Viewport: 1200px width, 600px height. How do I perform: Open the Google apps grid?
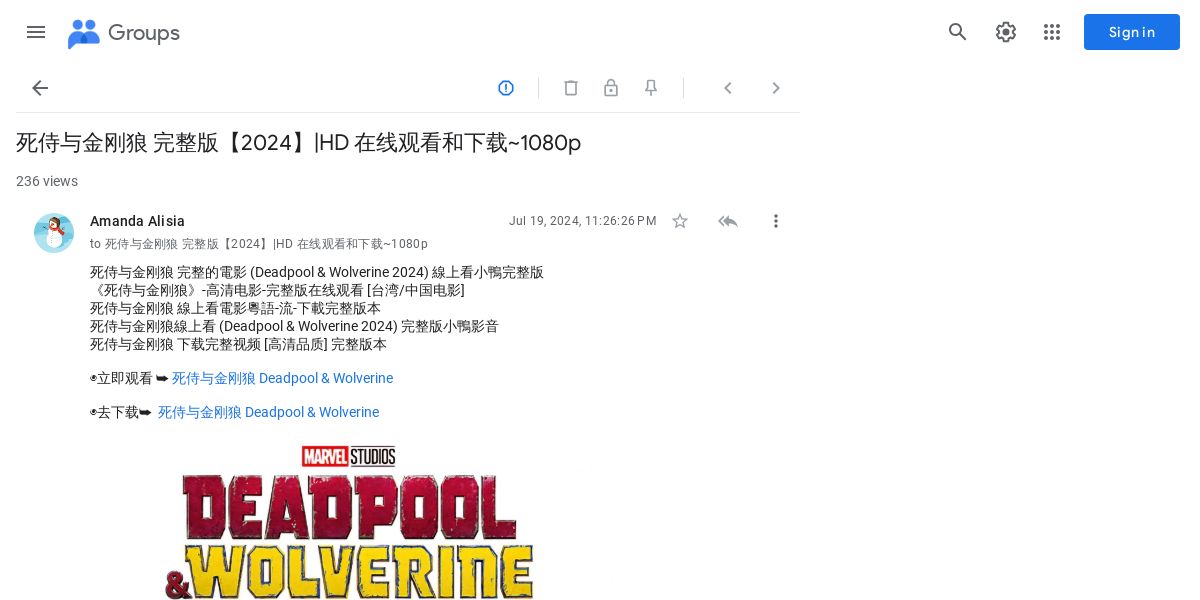pos(1052,32)
